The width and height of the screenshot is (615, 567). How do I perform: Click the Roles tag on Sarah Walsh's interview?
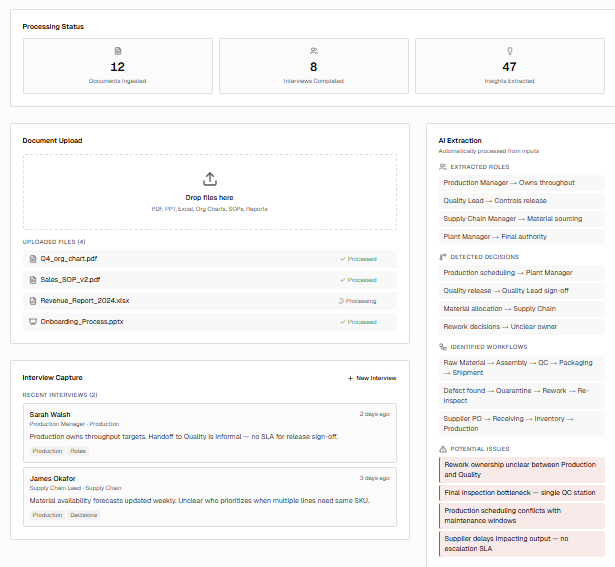point(78,451)
